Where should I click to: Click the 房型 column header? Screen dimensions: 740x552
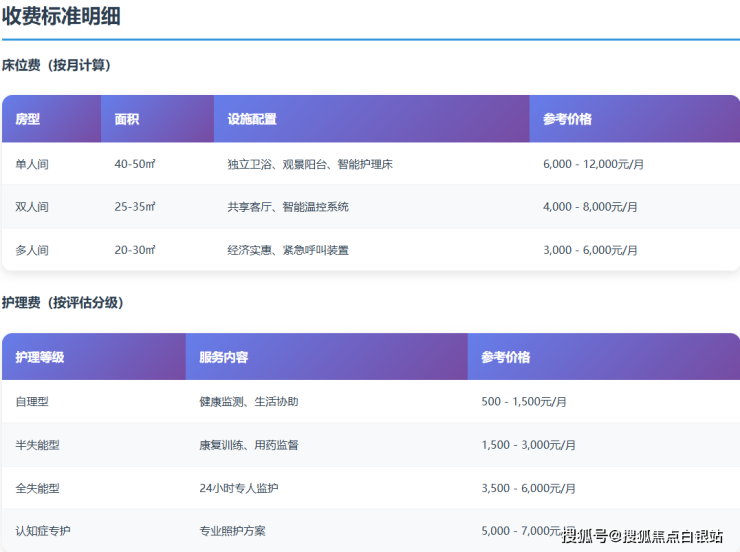click(x=27, y=119)
